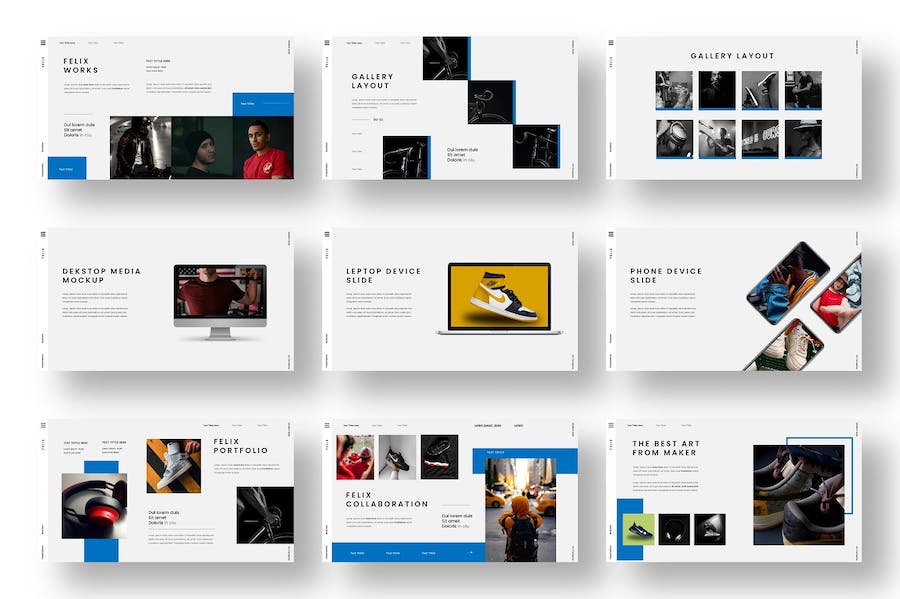Click first navigation title atop Felix Works slide
Viewport: 900px width, 599px height.
tap(67, 43)
